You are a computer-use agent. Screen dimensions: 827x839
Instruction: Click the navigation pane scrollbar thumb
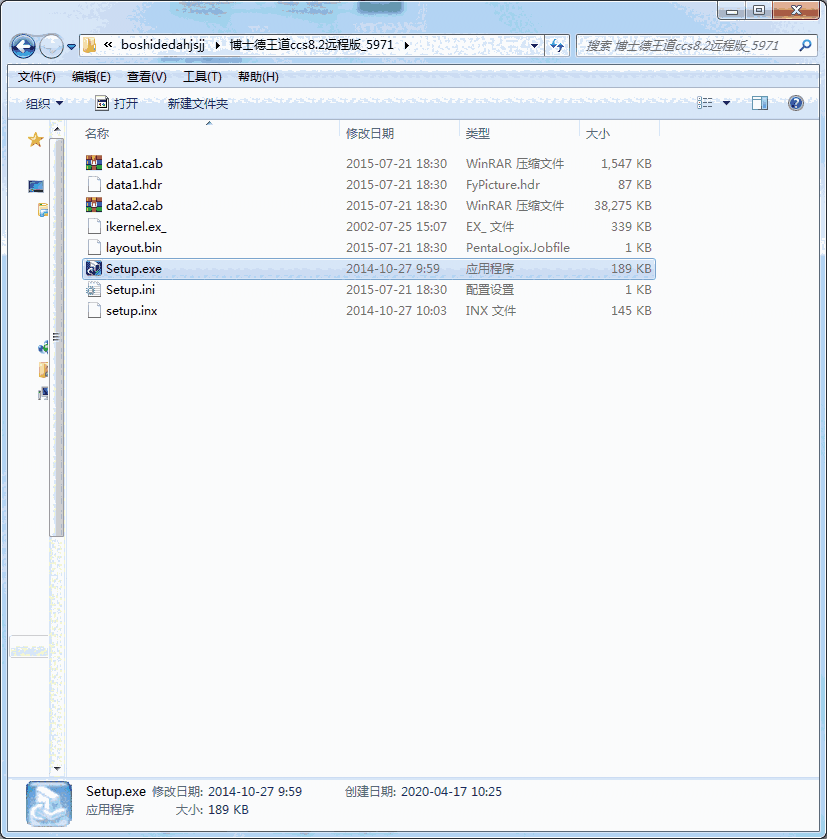click(x=57, y=337)
